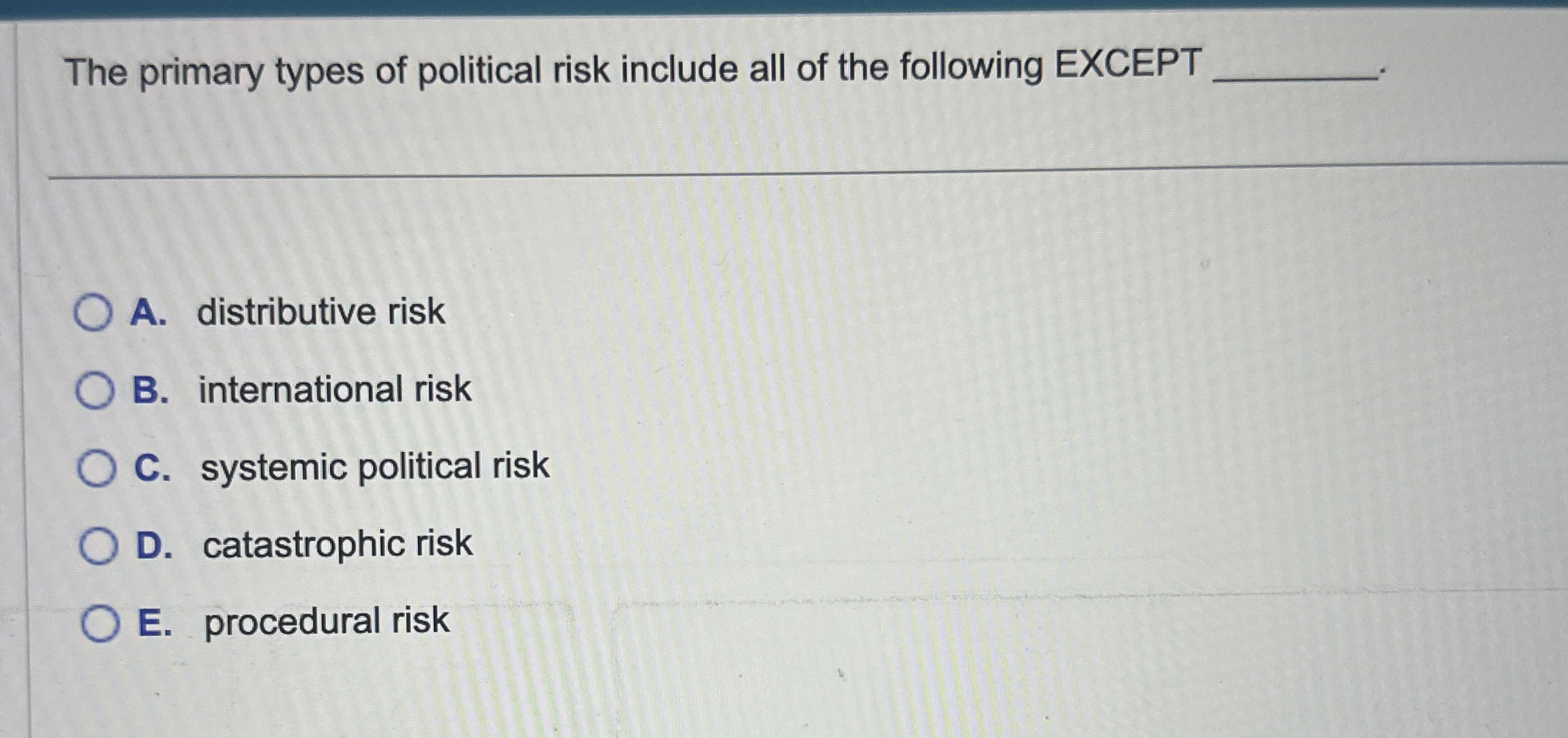Click the word EXCEPT in the question
This screenshot has height=738, width=1568.
tap(1128, 63)
